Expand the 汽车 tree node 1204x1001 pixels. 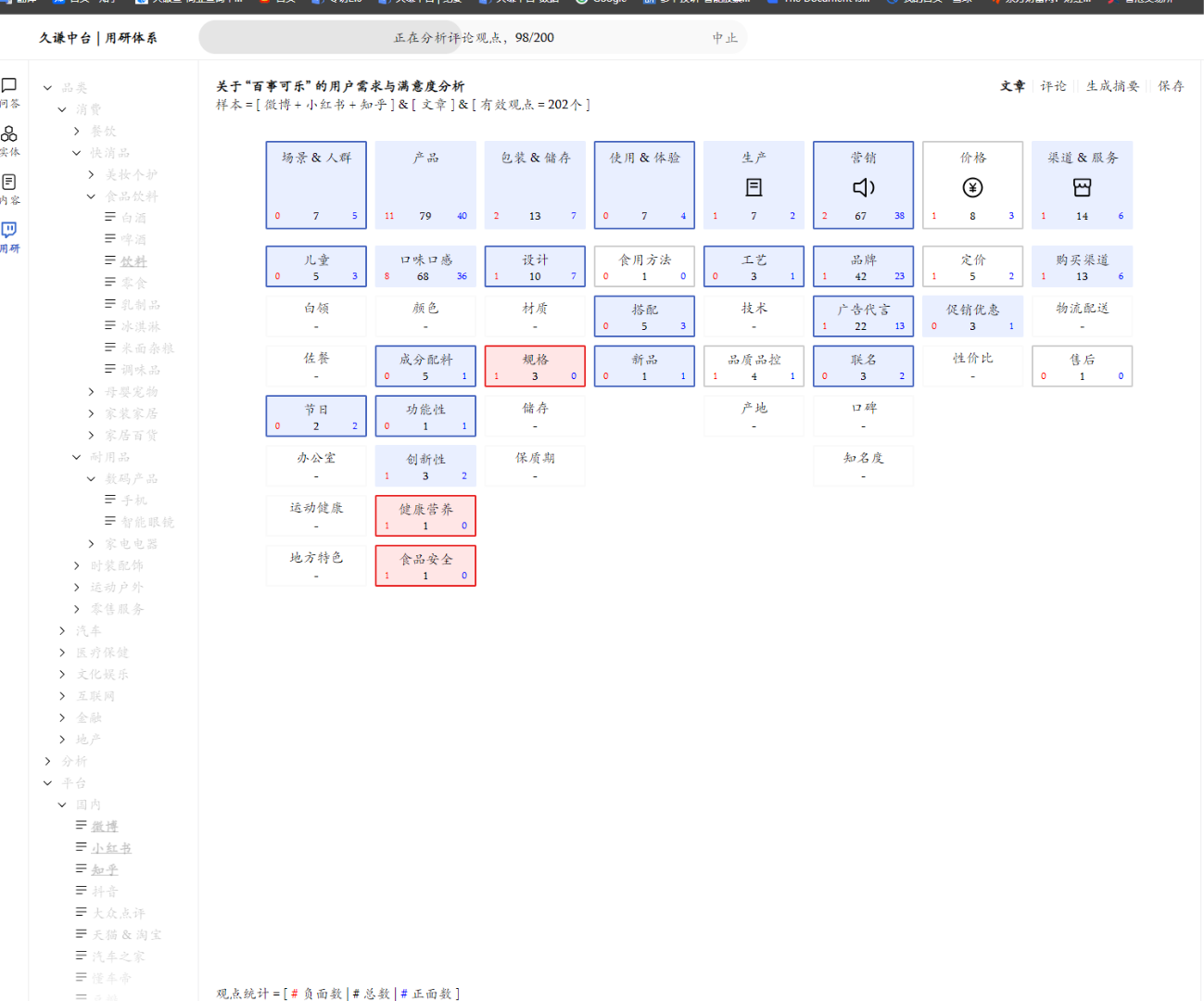62,630
